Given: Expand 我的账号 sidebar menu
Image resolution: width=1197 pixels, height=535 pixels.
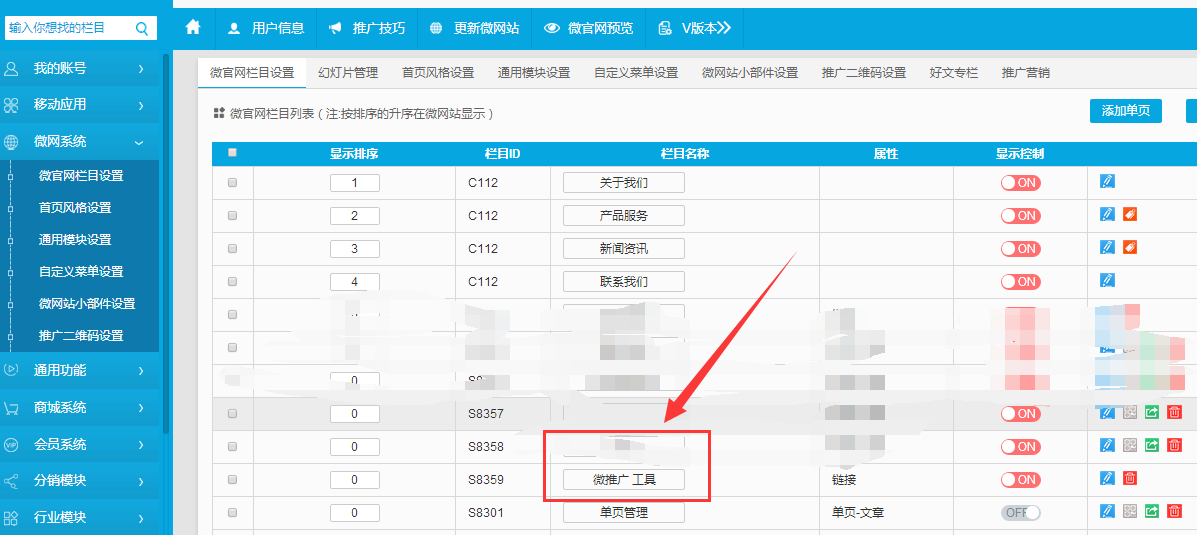Looking at the screenshot, I should coord(80,68).
